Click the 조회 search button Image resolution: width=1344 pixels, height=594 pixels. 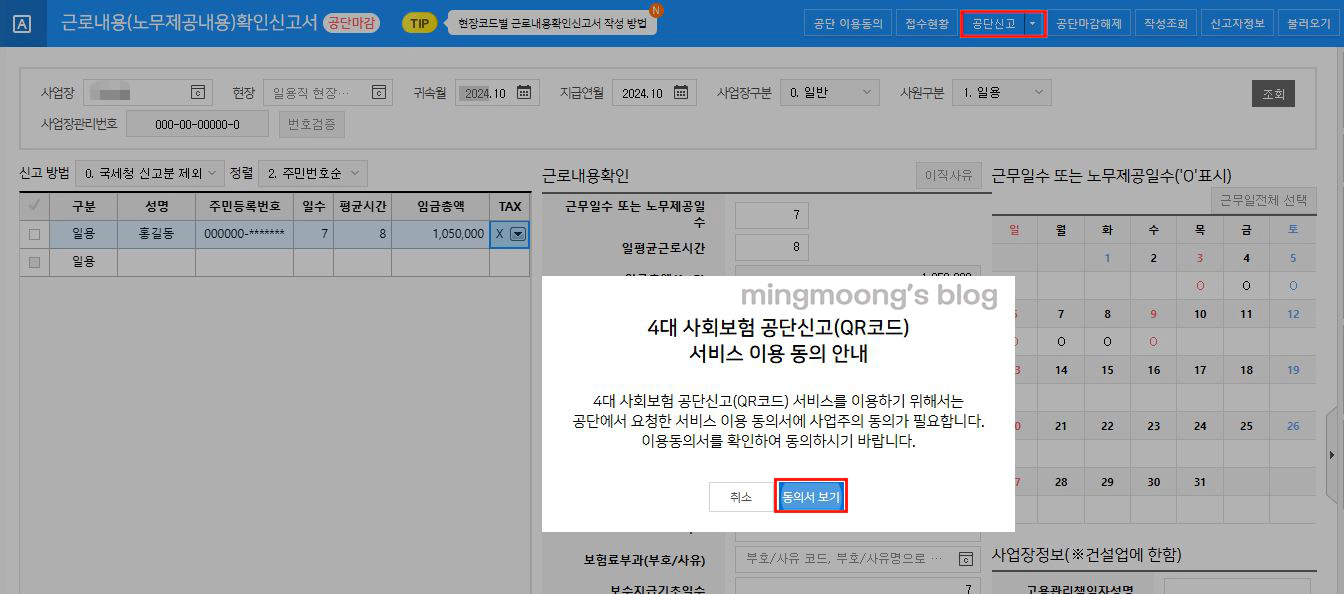pyautogui.click(x=1272, y=93)
